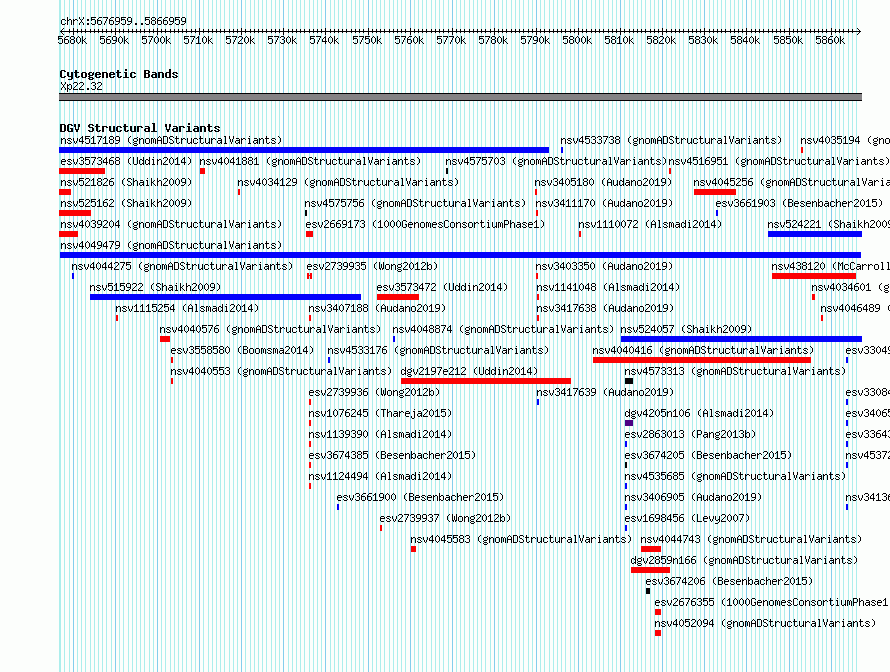Click the red bar under nsv4040416

[702, 360]
